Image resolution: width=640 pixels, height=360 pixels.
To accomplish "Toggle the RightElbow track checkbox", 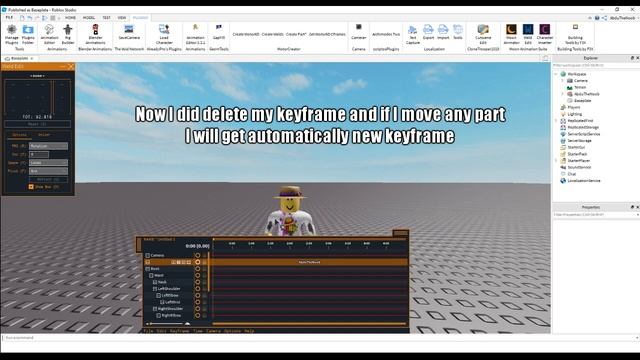I will (159, 316).
